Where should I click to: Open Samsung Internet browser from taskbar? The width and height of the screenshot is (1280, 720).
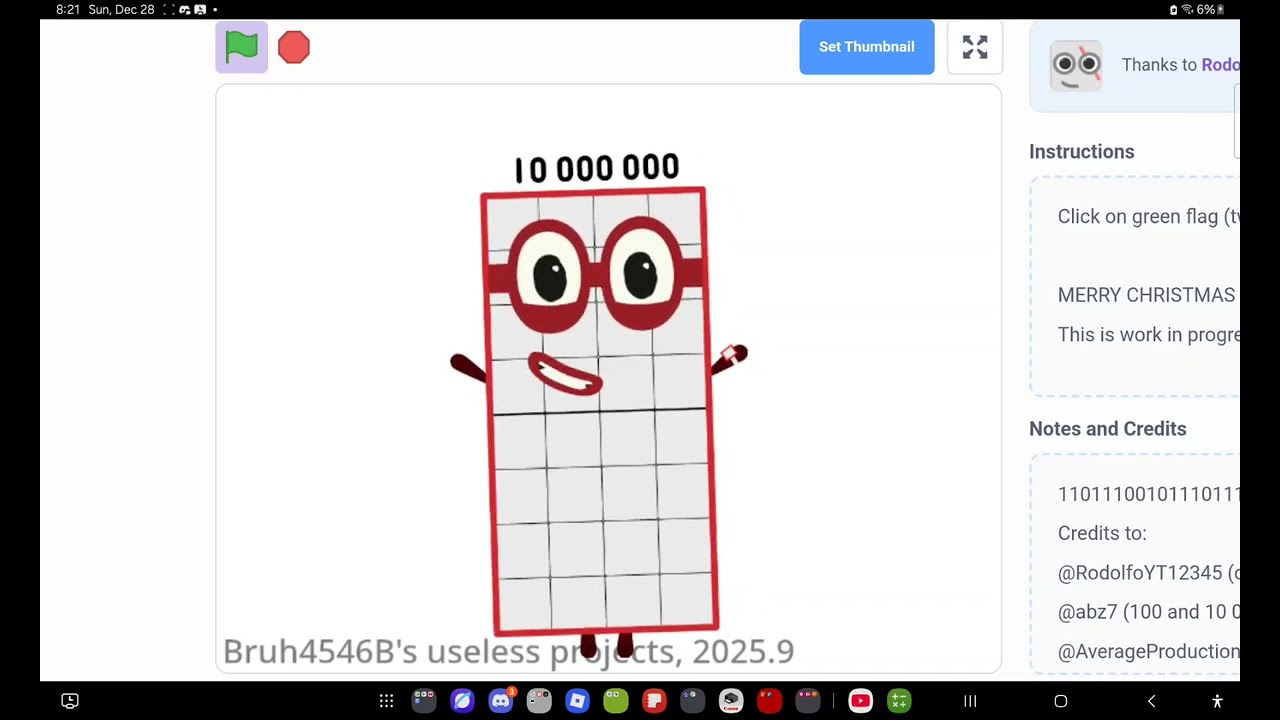coord(462,701)
